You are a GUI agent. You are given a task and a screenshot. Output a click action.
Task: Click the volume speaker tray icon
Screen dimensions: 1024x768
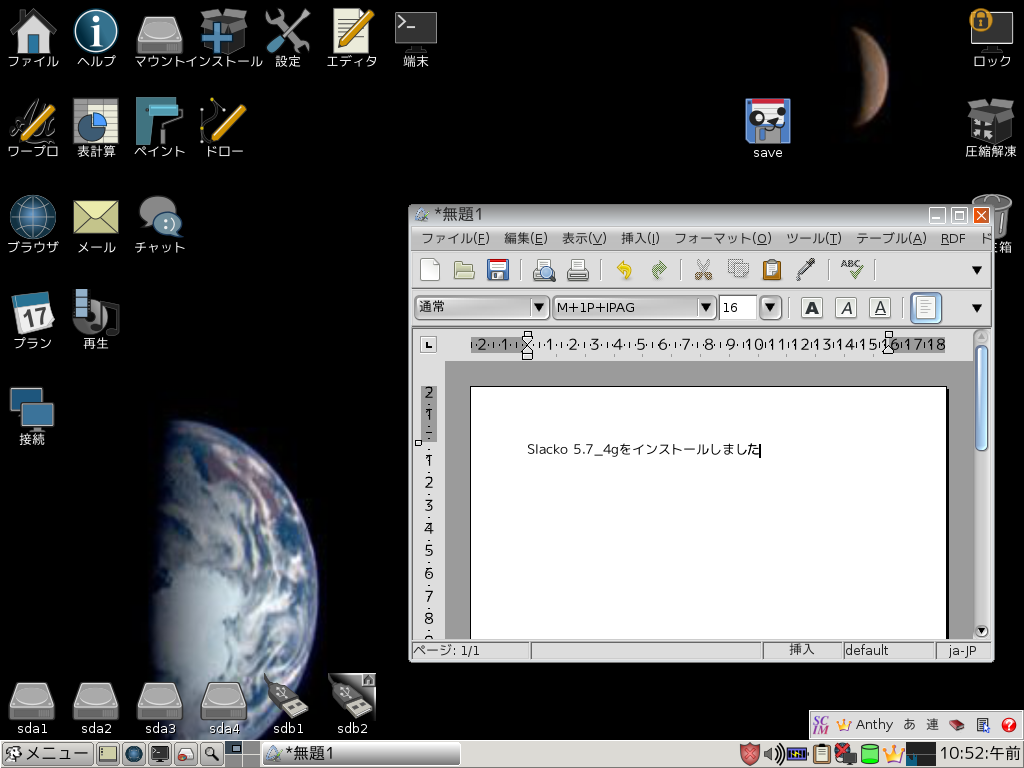tap(773, 754)
